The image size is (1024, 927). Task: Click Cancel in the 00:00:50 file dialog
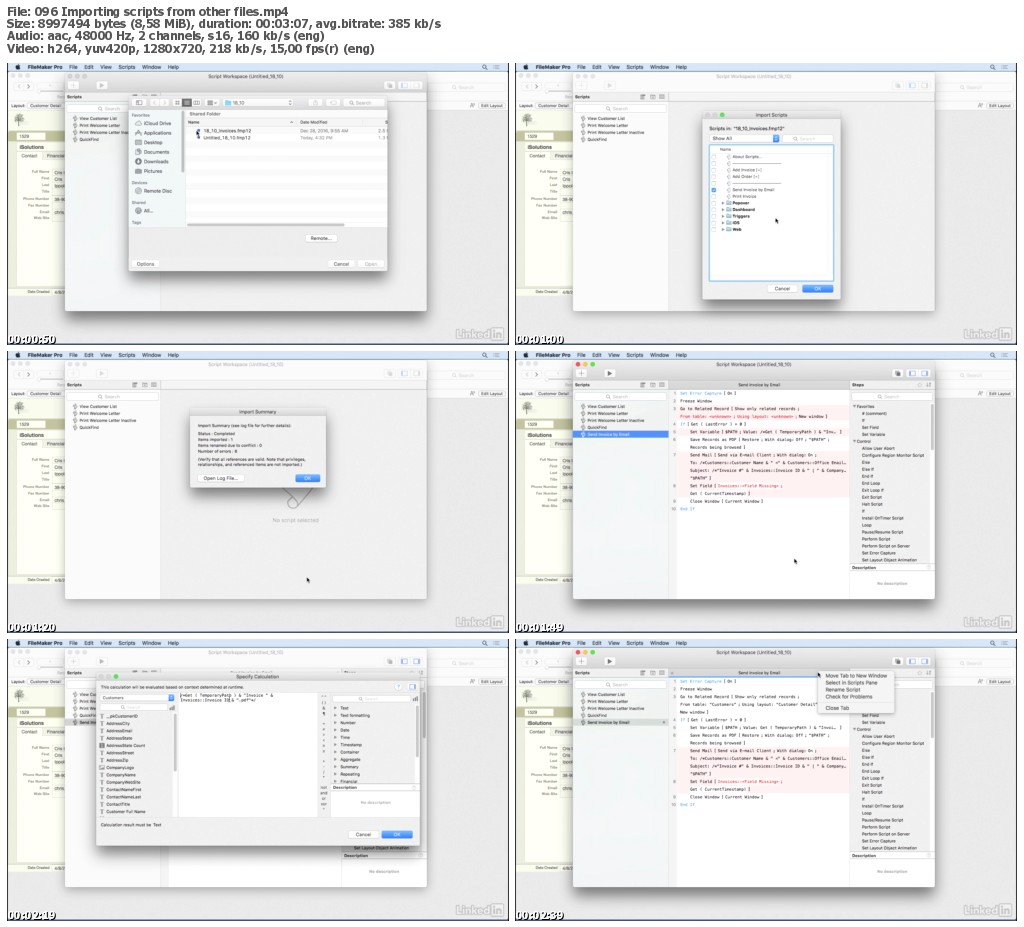341,264
